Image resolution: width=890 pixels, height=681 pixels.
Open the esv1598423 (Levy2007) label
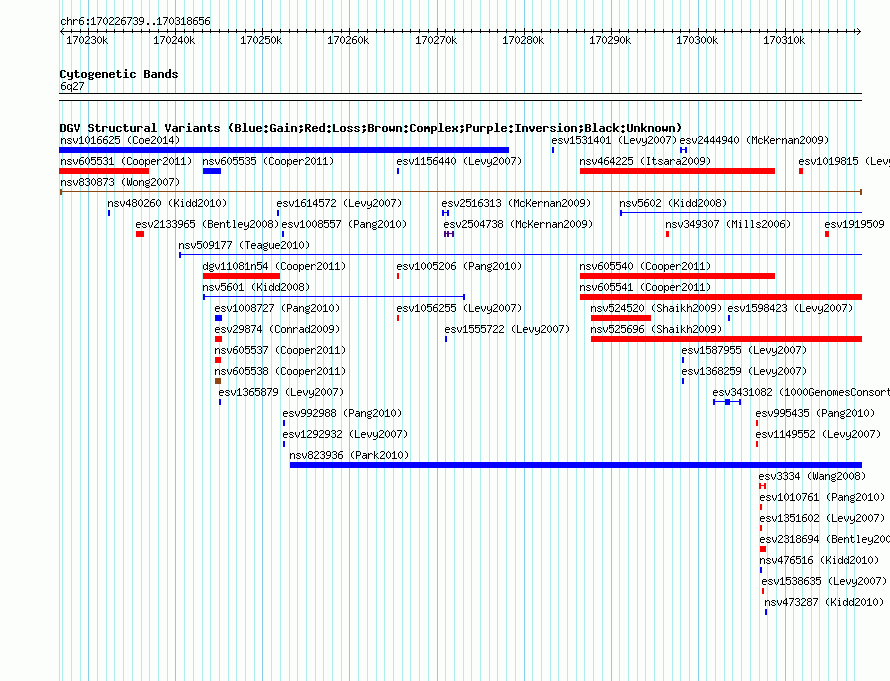click(x=790, y=308)
